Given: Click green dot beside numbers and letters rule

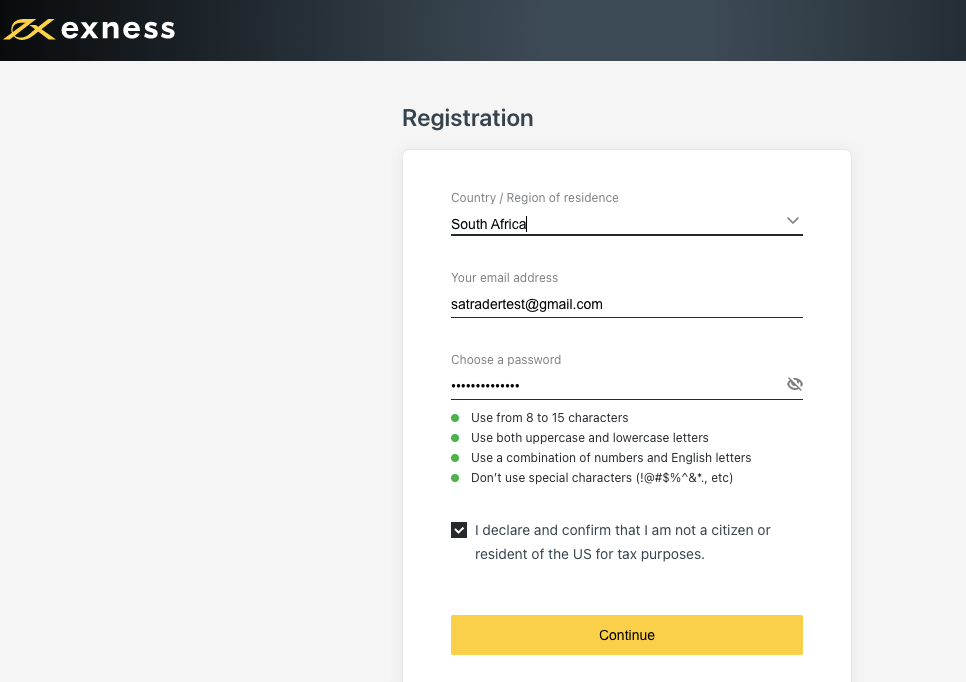Looking at the screenshot, I should click(455, 458).
